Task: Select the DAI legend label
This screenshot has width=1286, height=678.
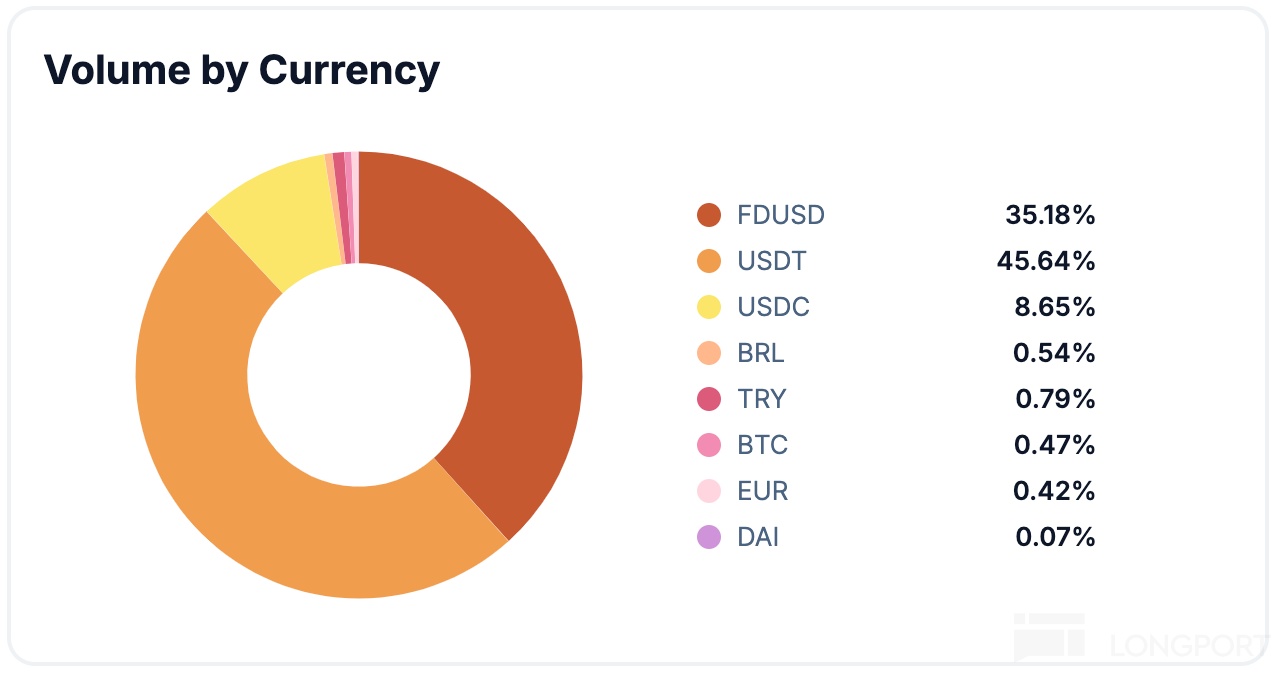Action: point(758,537)
